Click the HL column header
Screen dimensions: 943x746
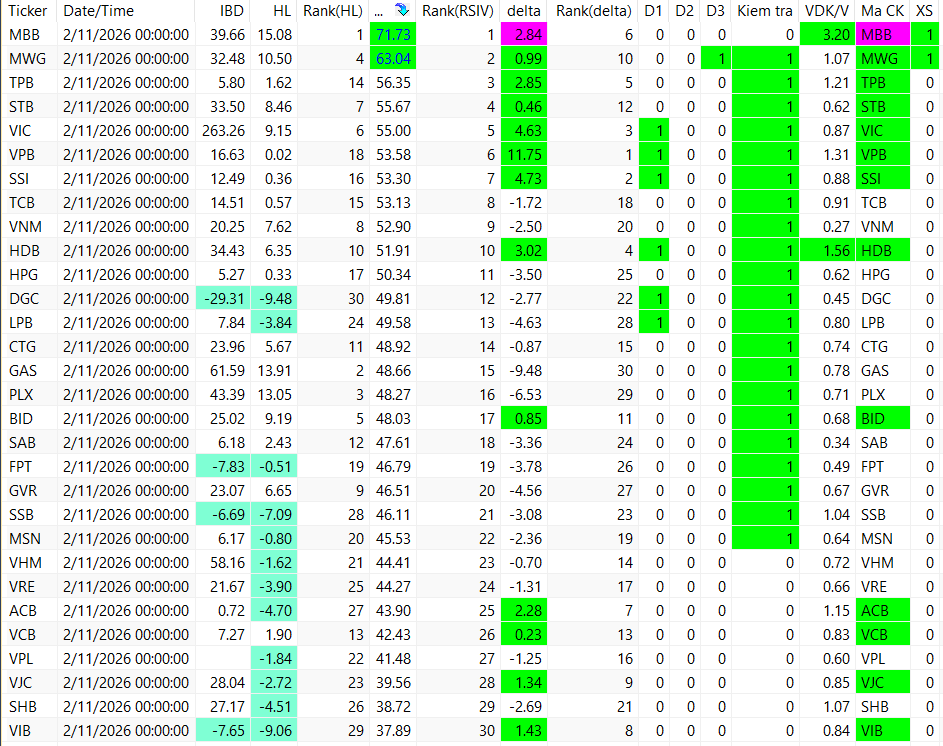(281, 11)
